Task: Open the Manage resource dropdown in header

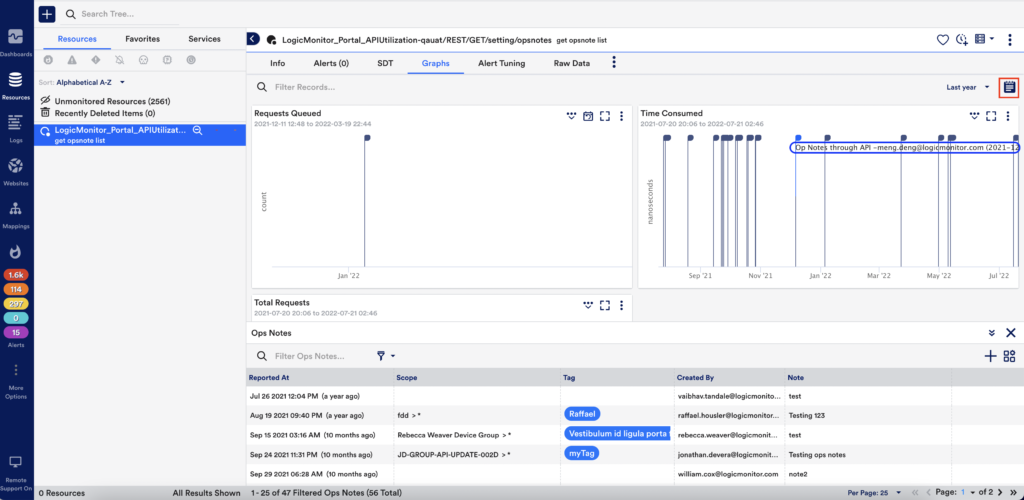Action: [984, 39]
